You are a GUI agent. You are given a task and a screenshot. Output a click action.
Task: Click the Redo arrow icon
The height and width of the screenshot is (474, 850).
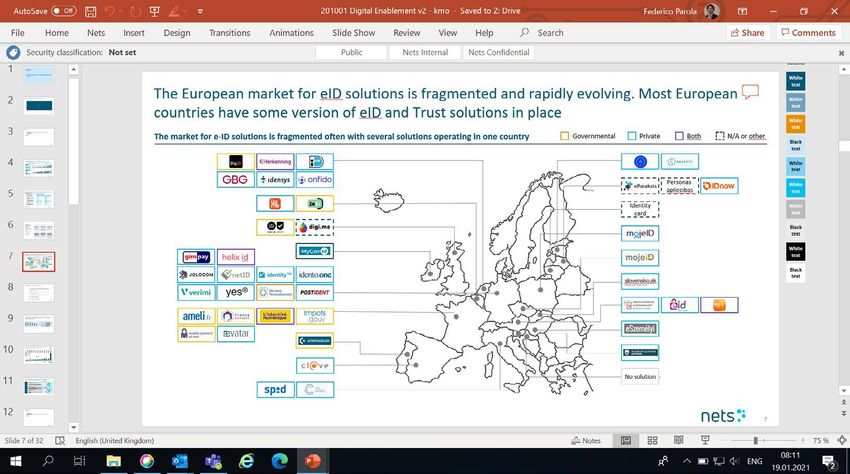[135, 11]
